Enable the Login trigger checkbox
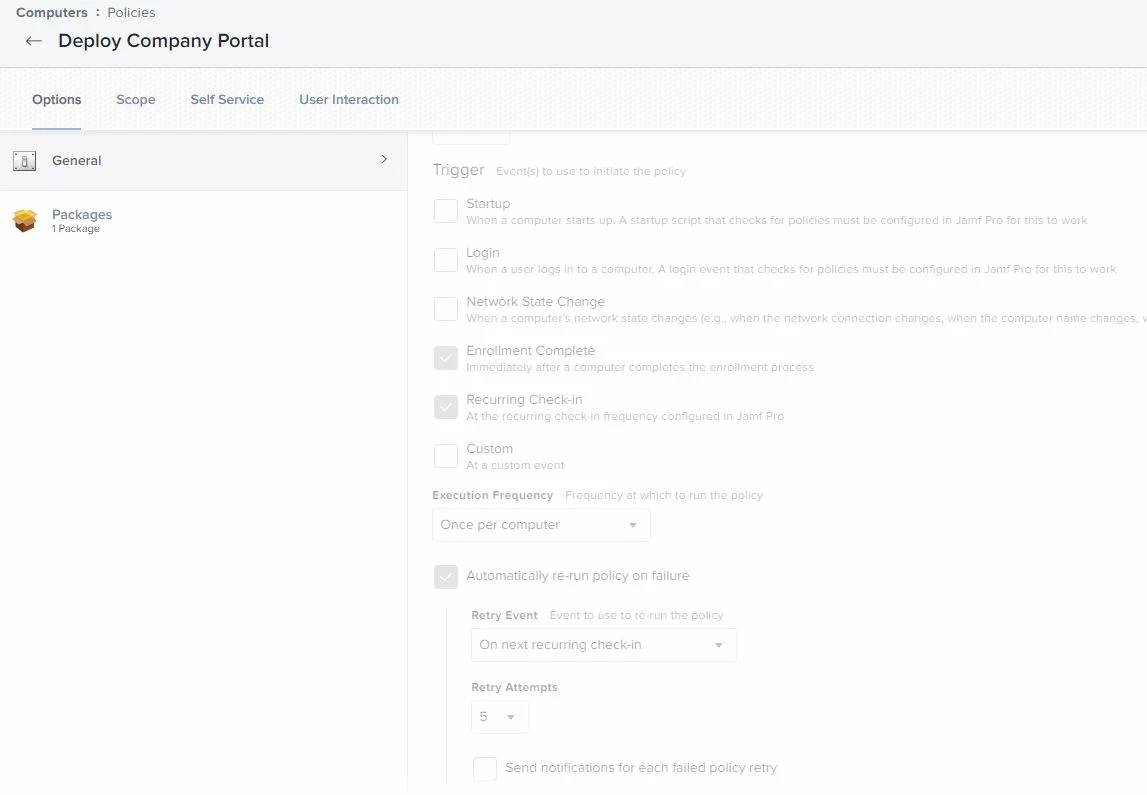Viewport: 1147px width, 795px height. [445, 260]
